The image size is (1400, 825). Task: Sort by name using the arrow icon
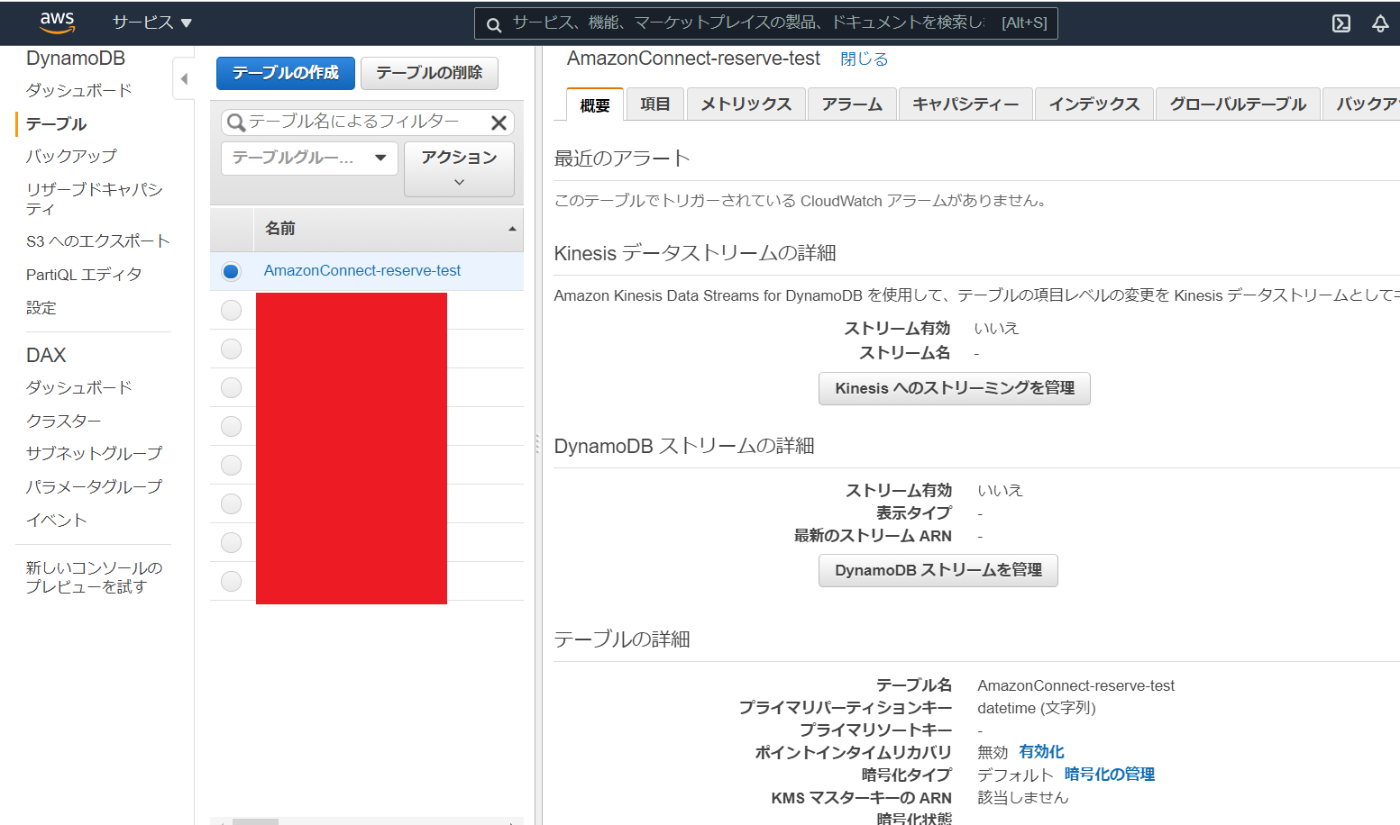pyautogui.click(x=513, y=230)
